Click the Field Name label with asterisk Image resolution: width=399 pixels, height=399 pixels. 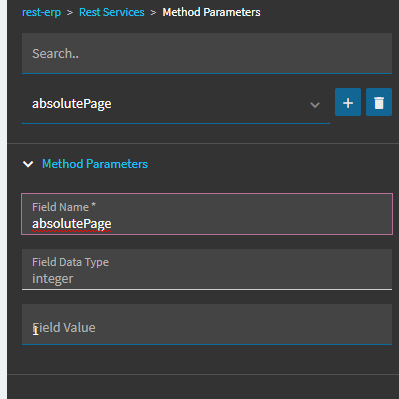click(64, 207)
